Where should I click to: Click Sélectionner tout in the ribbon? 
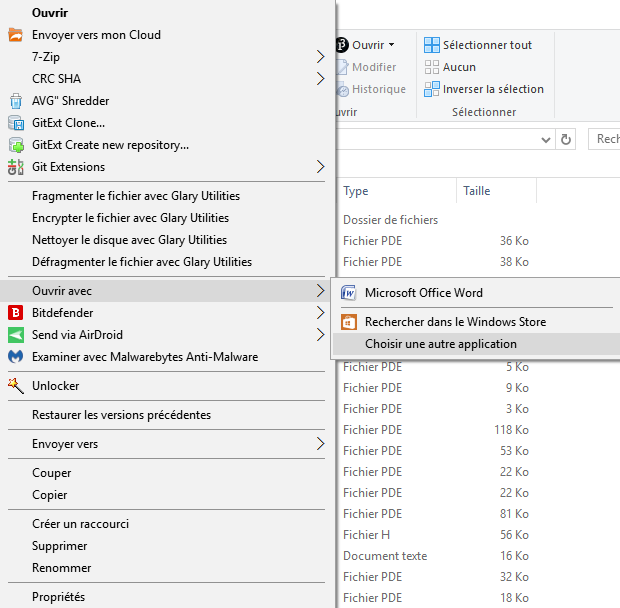click(478, 45)
